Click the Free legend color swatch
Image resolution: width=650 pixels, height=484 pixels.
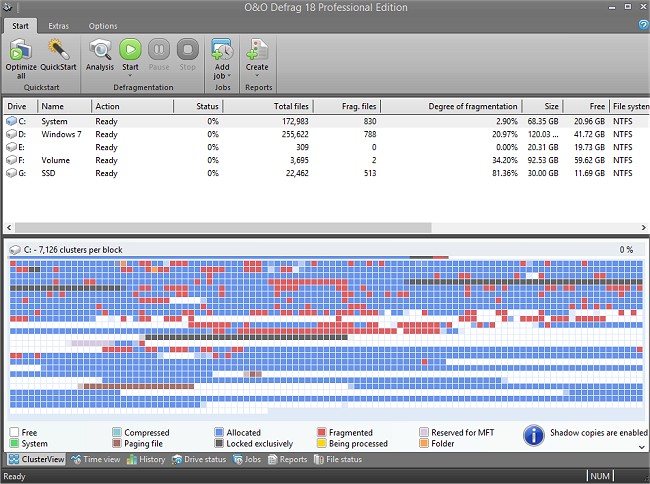click(x=14, y=432)
